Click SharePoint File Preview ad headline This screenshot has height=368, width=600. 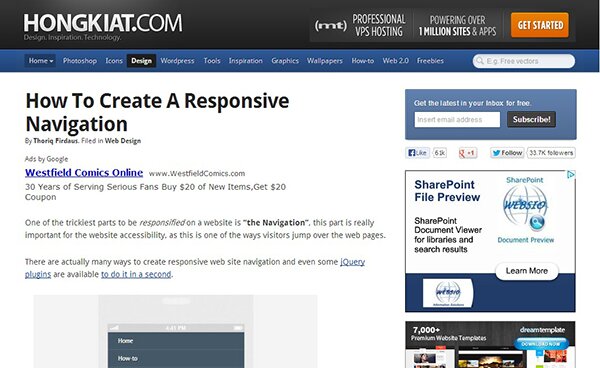coord(447,191)
